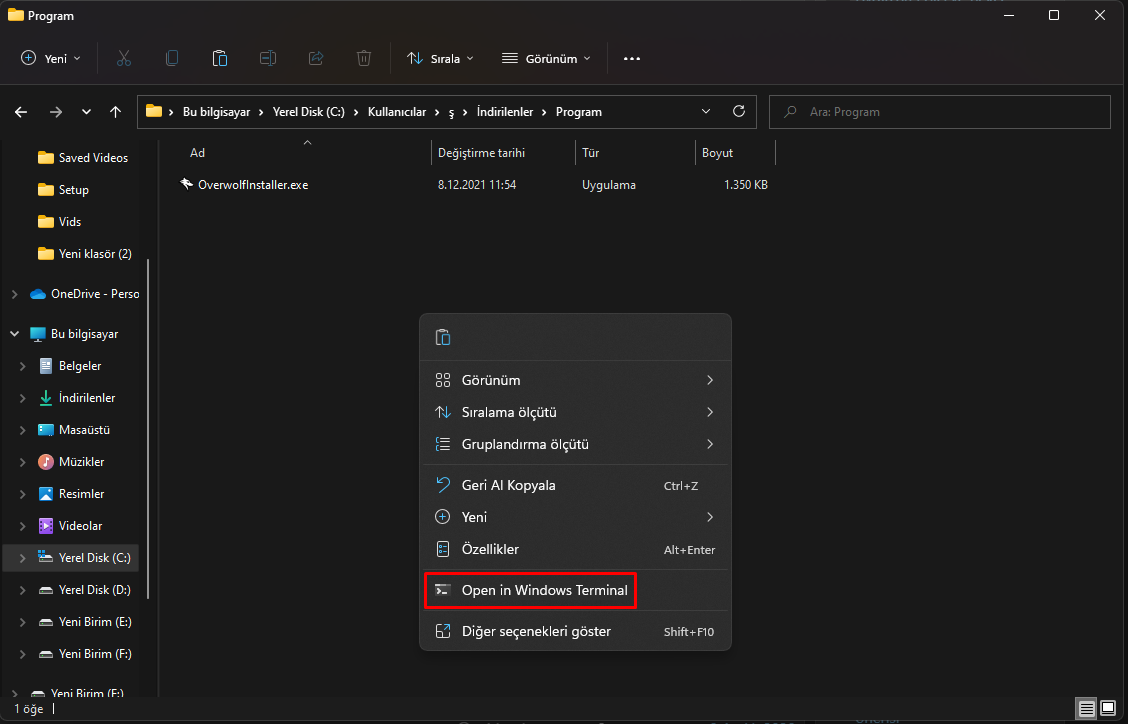1128x724 pixels.
Task: Click the Rename icon in toolbar
Action: click(x=268, y=58)
